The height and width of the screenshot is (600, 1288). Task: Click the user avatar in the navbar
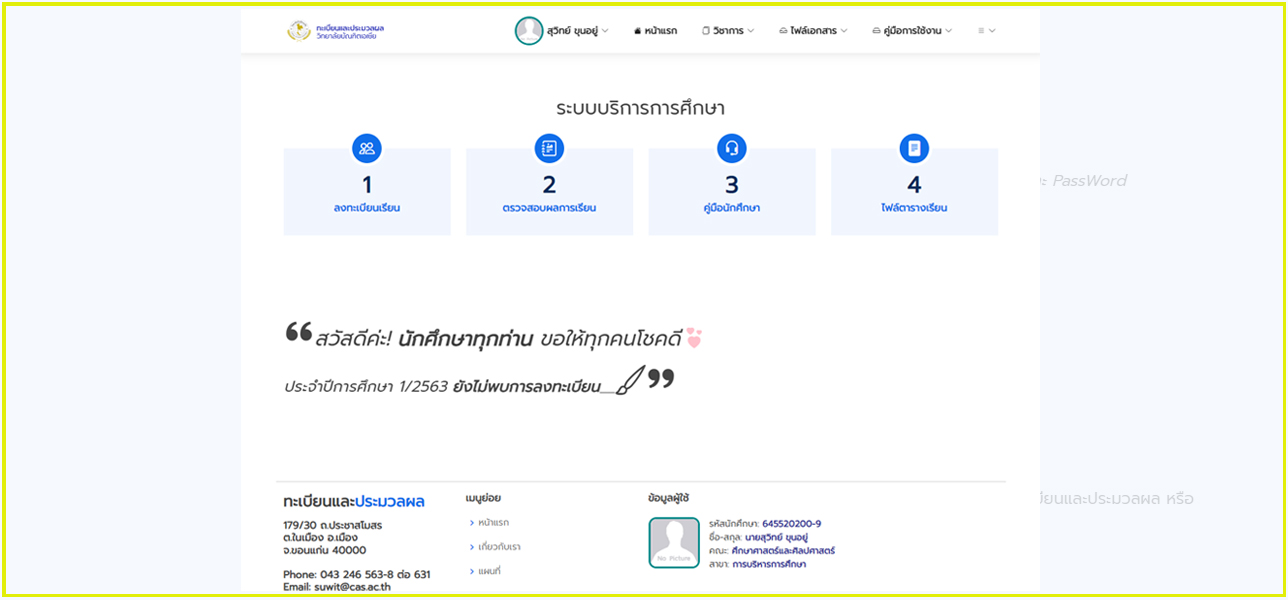point(529,31)
